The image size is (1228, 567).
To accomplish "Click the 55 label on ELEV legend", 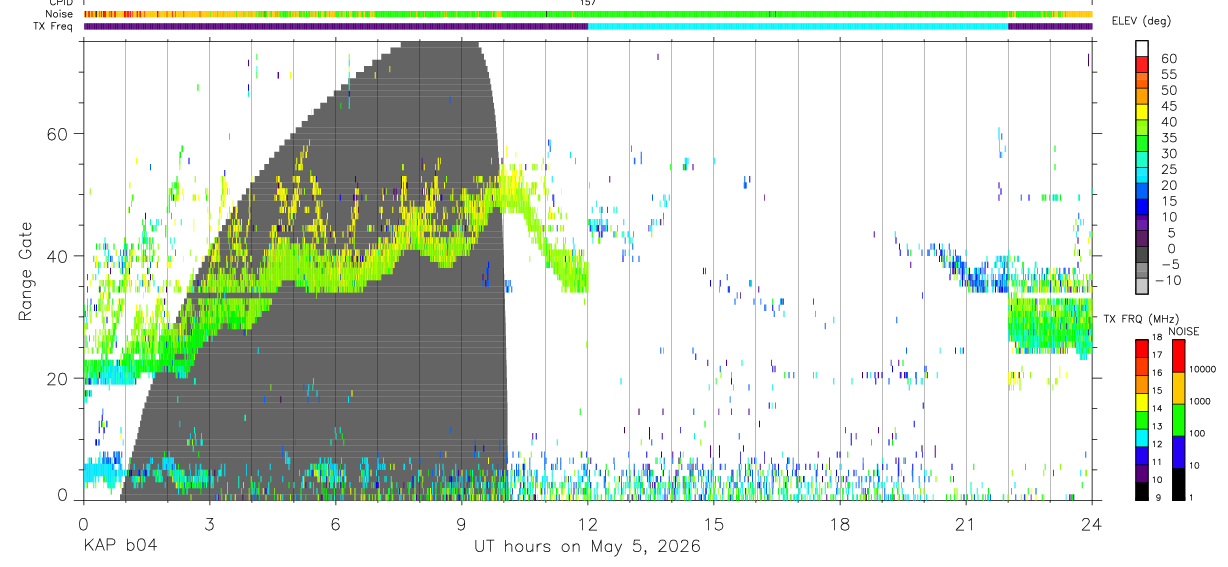I will point(1167,74).
